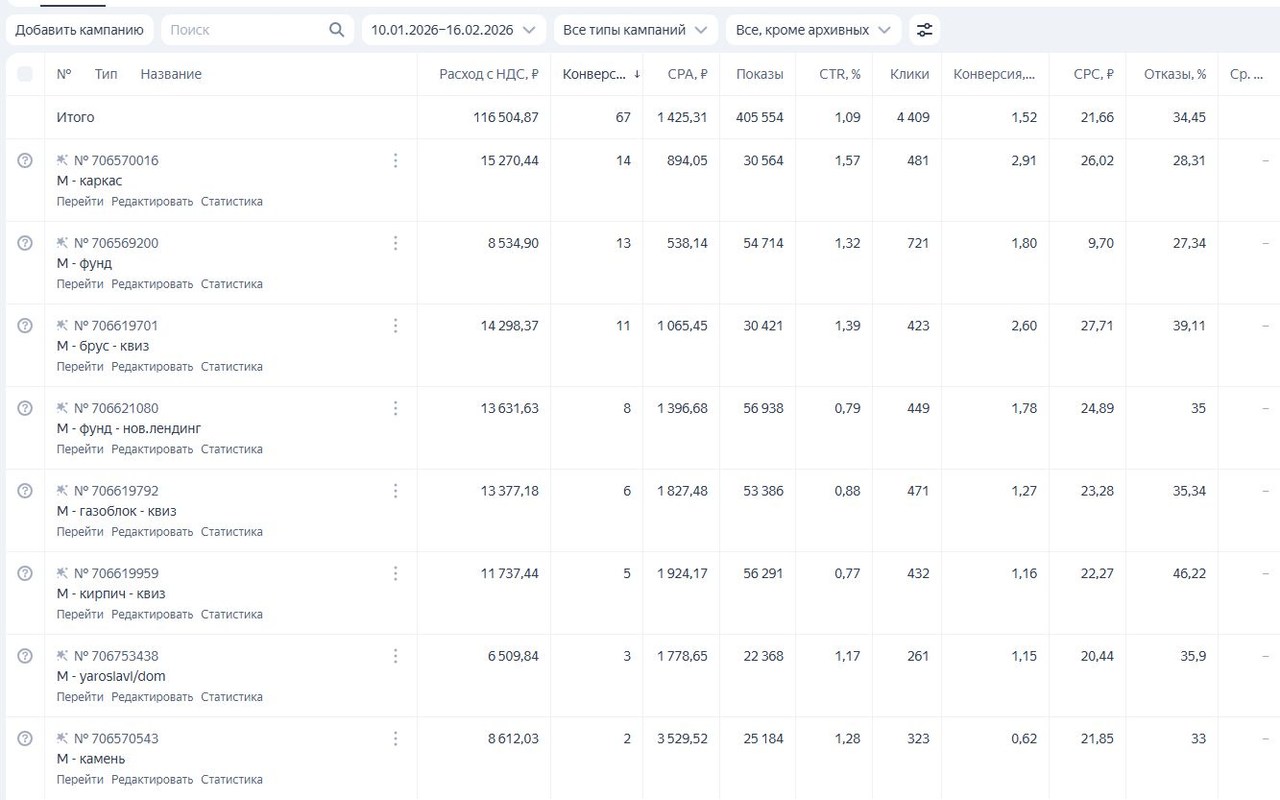Sort table by Расход с НДС column
This screenshot has height=800, width=1280.
pyautogui.click(x=489, y=74)
